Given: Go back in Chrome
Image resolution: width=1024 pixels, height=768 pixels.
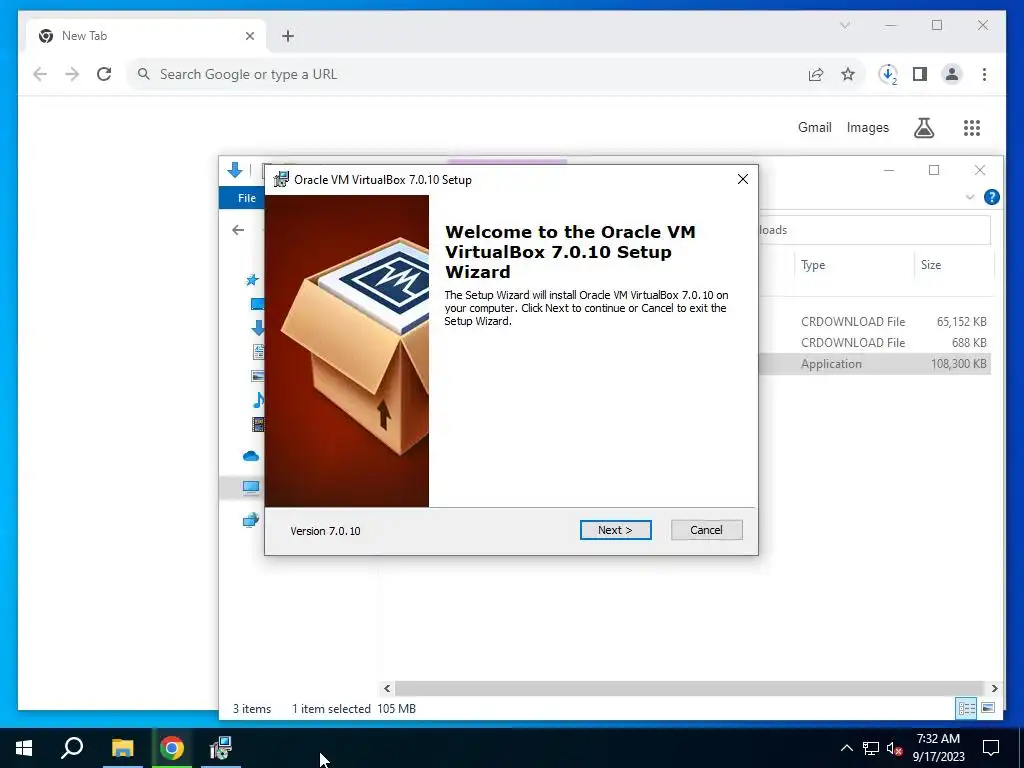Looking at the screenshot, I should click(40, 74).
